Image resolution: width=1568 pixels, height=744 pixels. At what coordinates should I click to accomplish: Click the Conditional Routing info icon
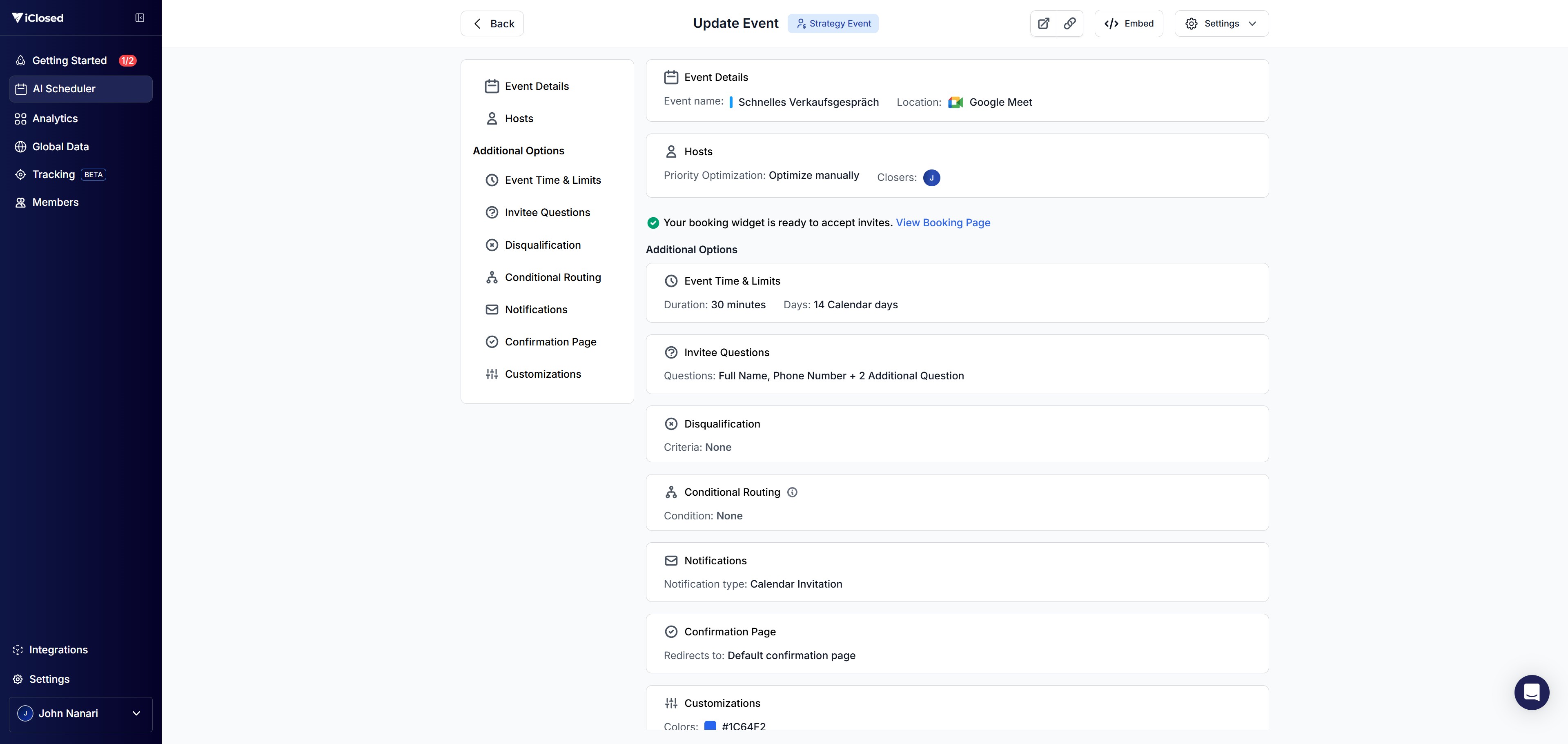pyautogui.click(x=792, y=492)
